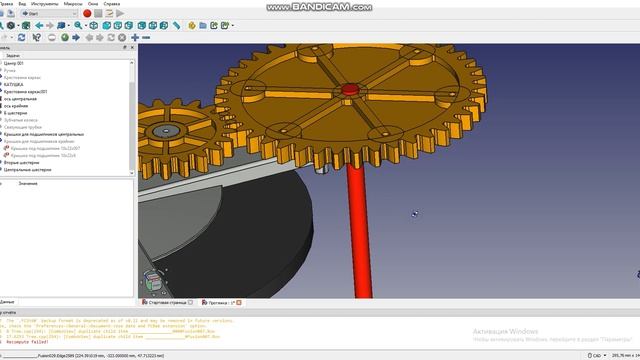
Task: Choose the draw style dark sphere icon
Action: (11, 25)
